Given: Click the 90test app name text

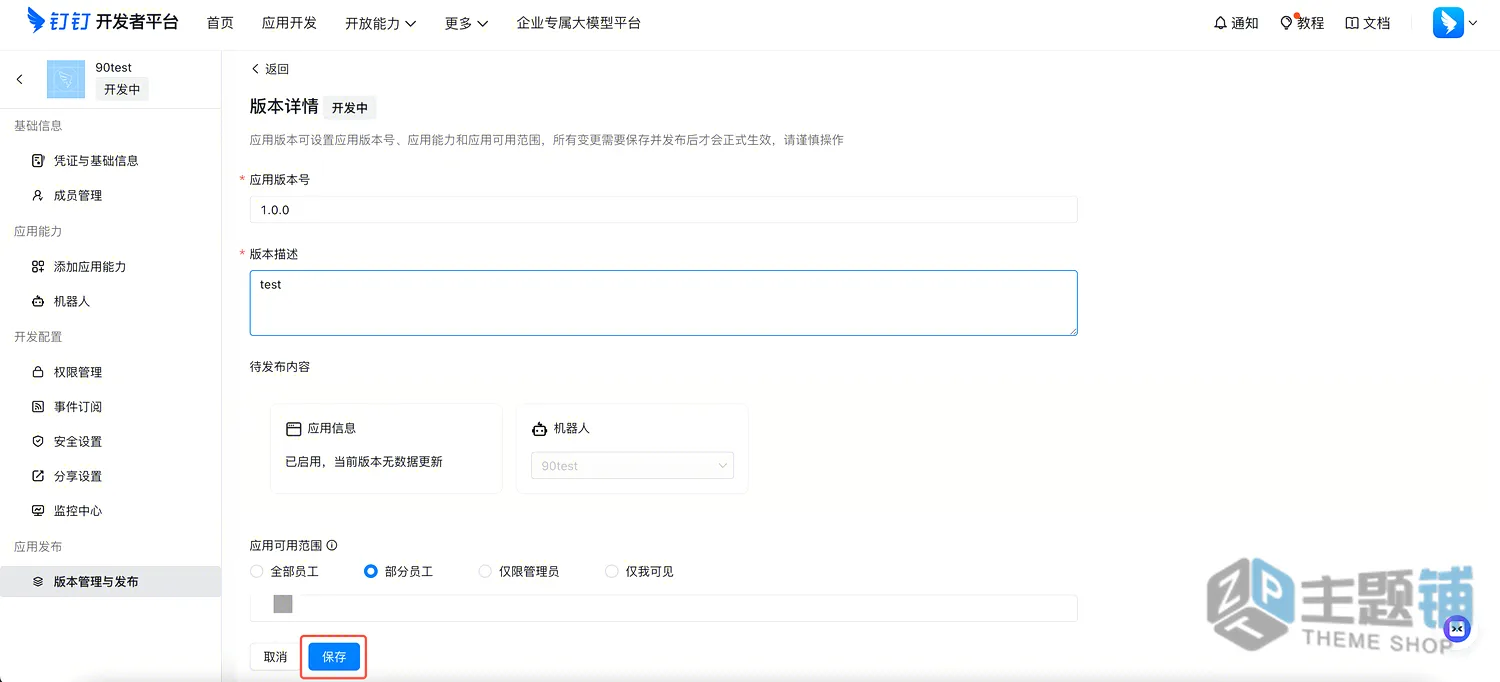Looking at the screenshot, I should tap(114, 68).
